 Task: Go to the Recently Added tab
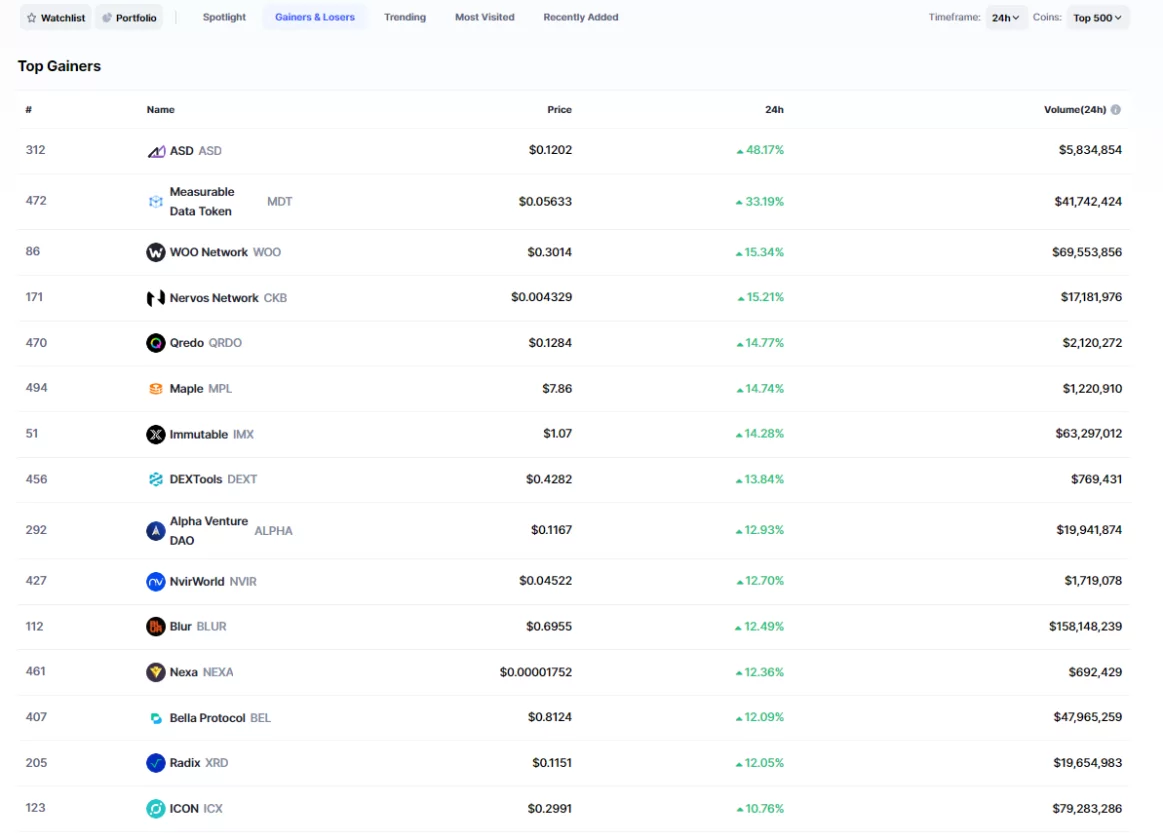pos(581,17)
